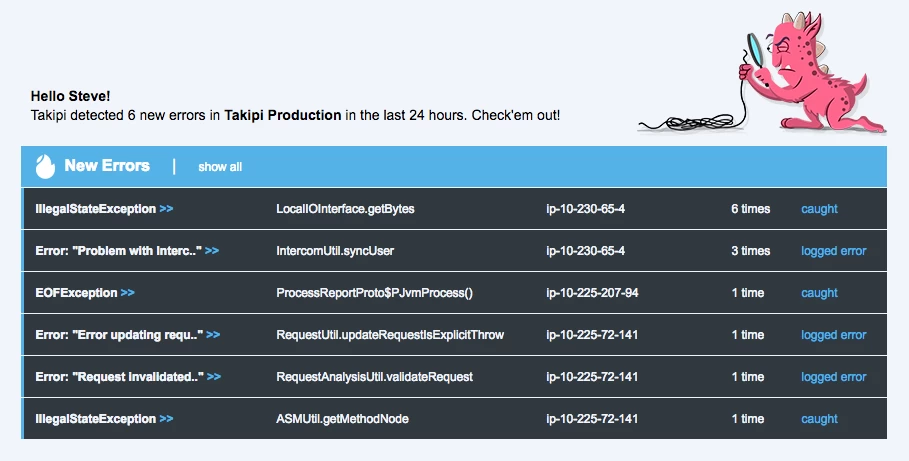Screen dimensions: 909x461
Task: Select RequestUtil.updateRequestIsExplicitThrow text
Action: [x=390, y=335]
